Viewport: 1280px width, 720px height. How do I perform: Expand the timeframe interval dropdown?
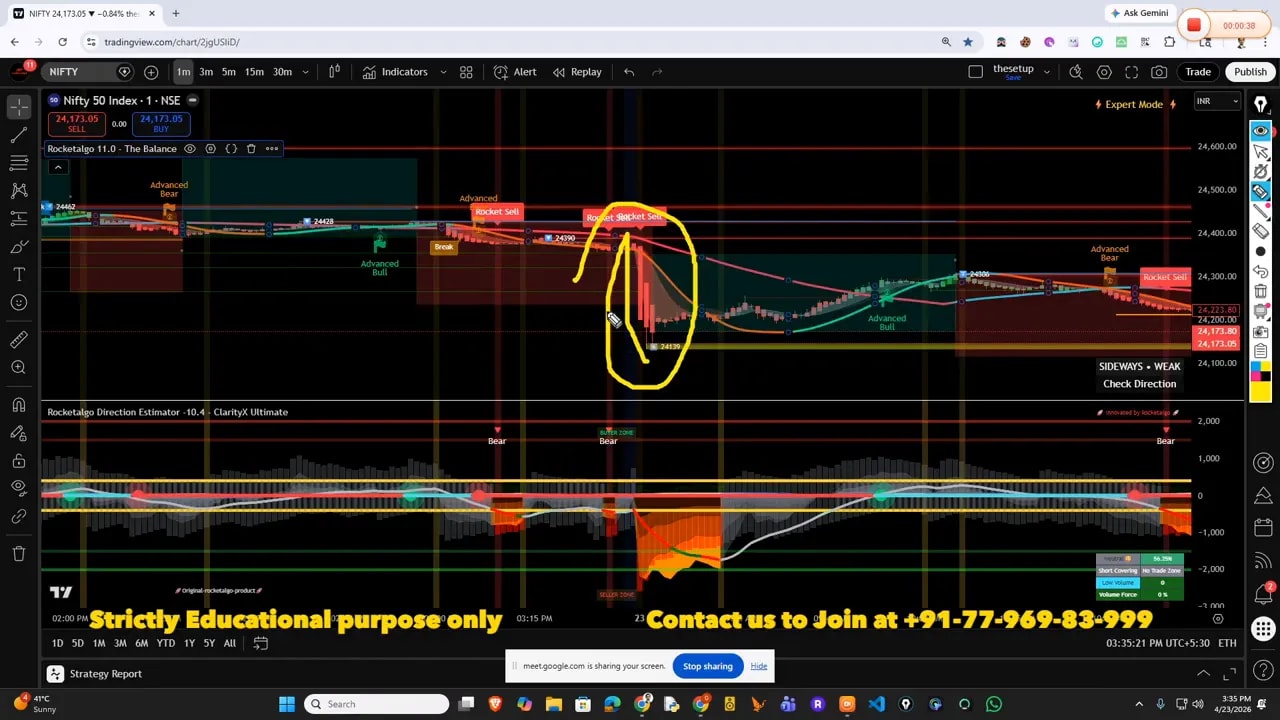pos(305,72)
